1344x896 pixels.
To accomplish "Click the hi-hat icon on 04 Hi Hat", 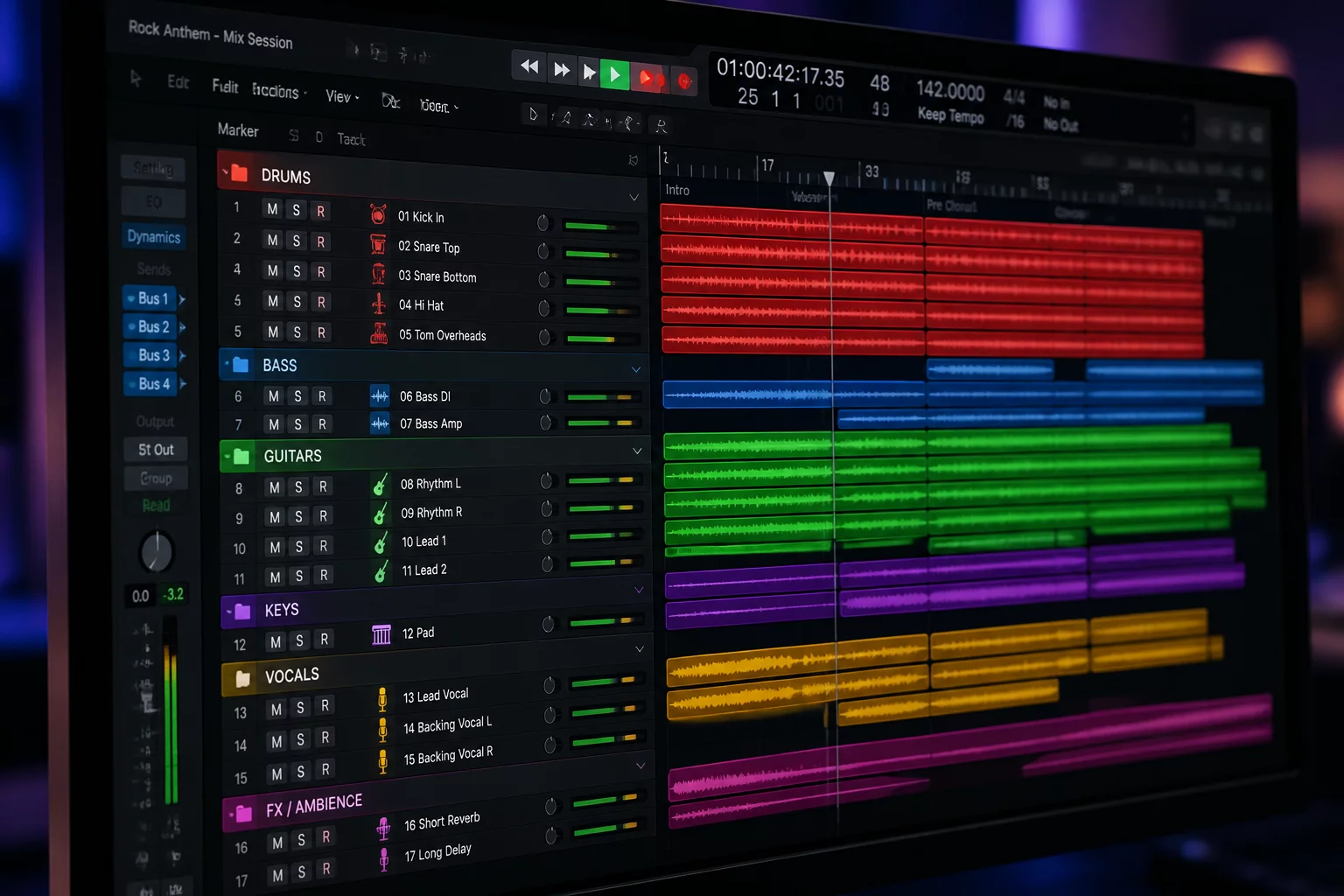I will [x=379, y=304].
